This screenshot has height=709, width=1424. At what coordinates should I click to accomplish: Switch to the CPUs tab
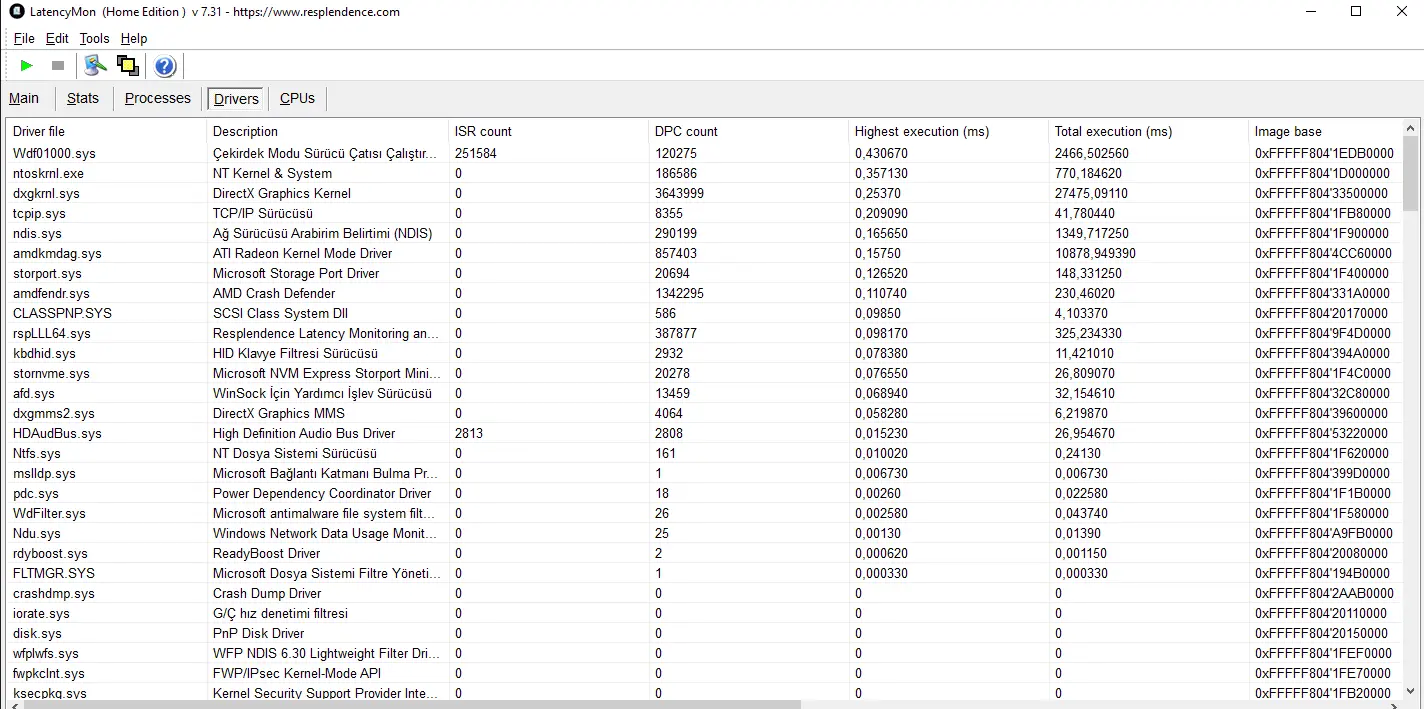pos(297,98)
